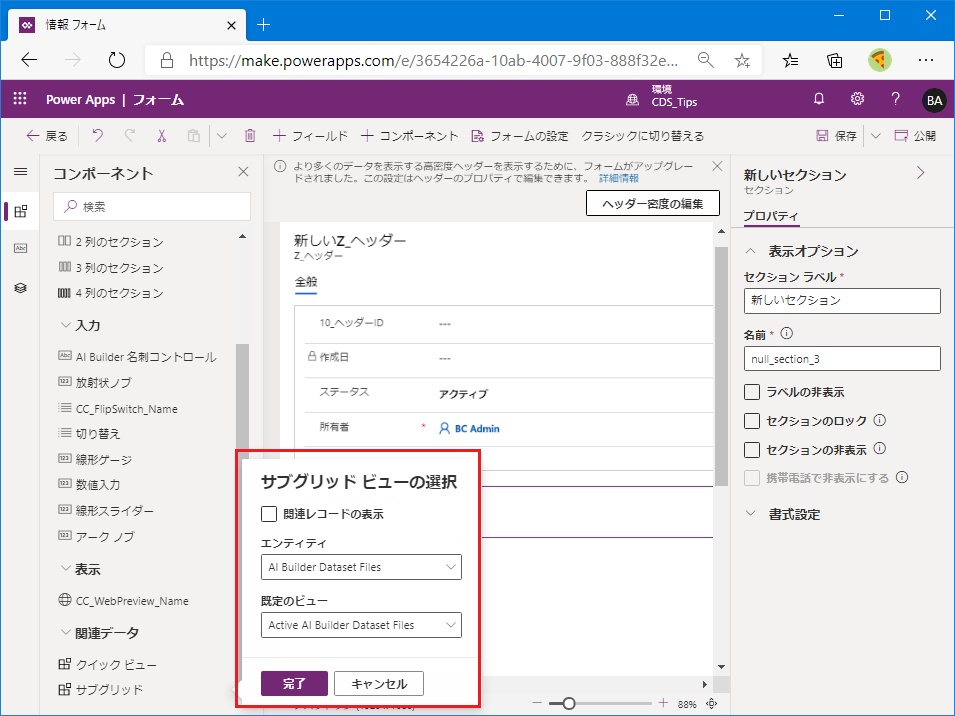955x716 pixels.
Task: Open the Table columns pane icon in sidebar
Action: 21,248
